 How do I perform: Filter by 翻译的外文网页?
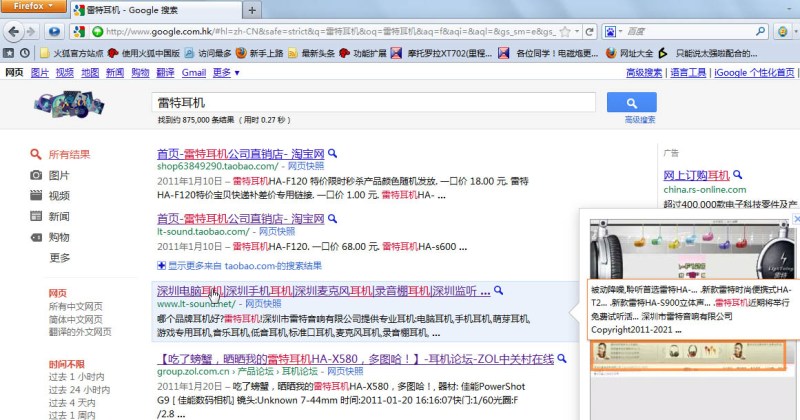point(80,332)
